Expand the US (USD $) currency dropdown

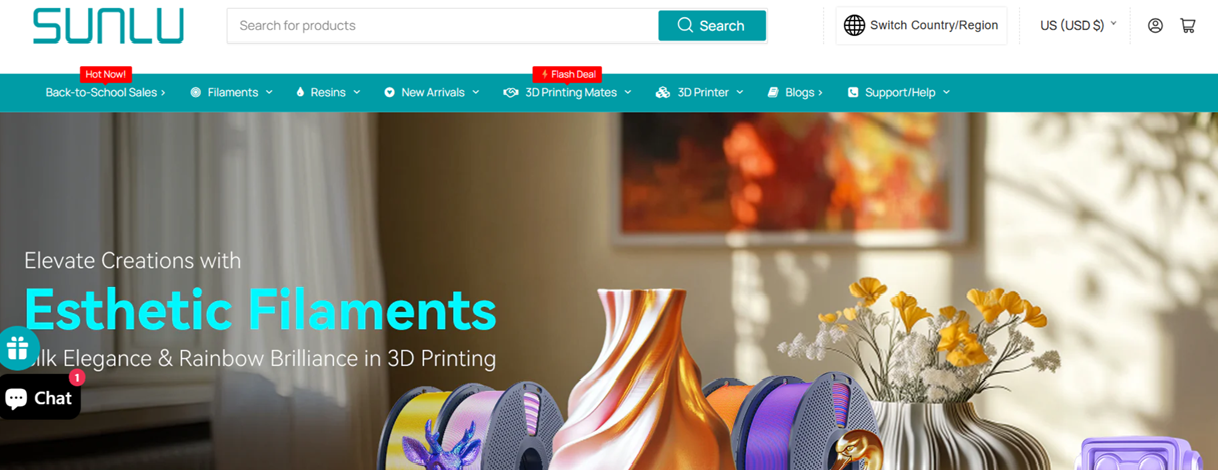[x=1078, y=26]
